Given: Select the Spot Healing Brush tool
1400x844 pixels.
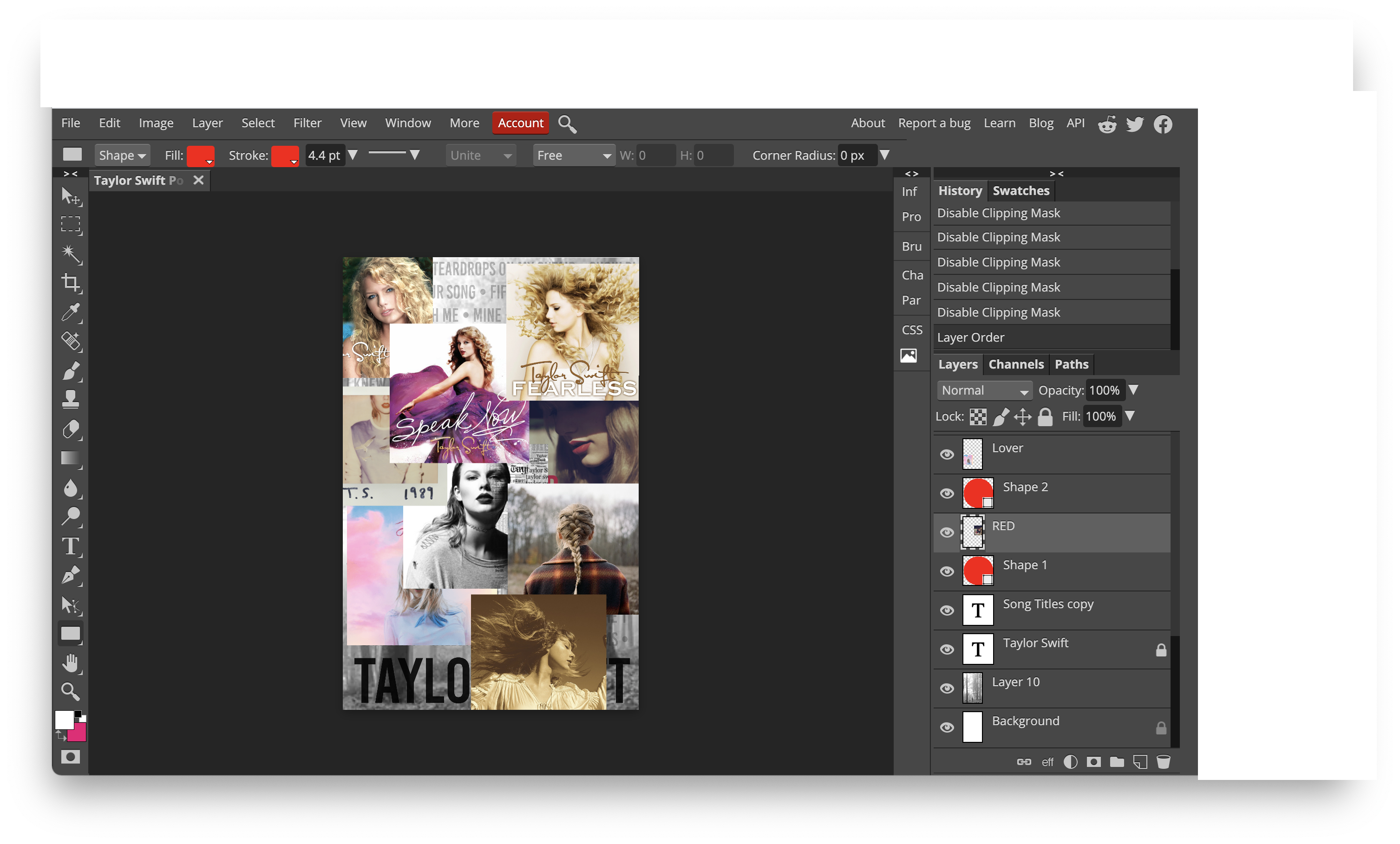Looking at the screenshot, I should click(x=71, y=341).
